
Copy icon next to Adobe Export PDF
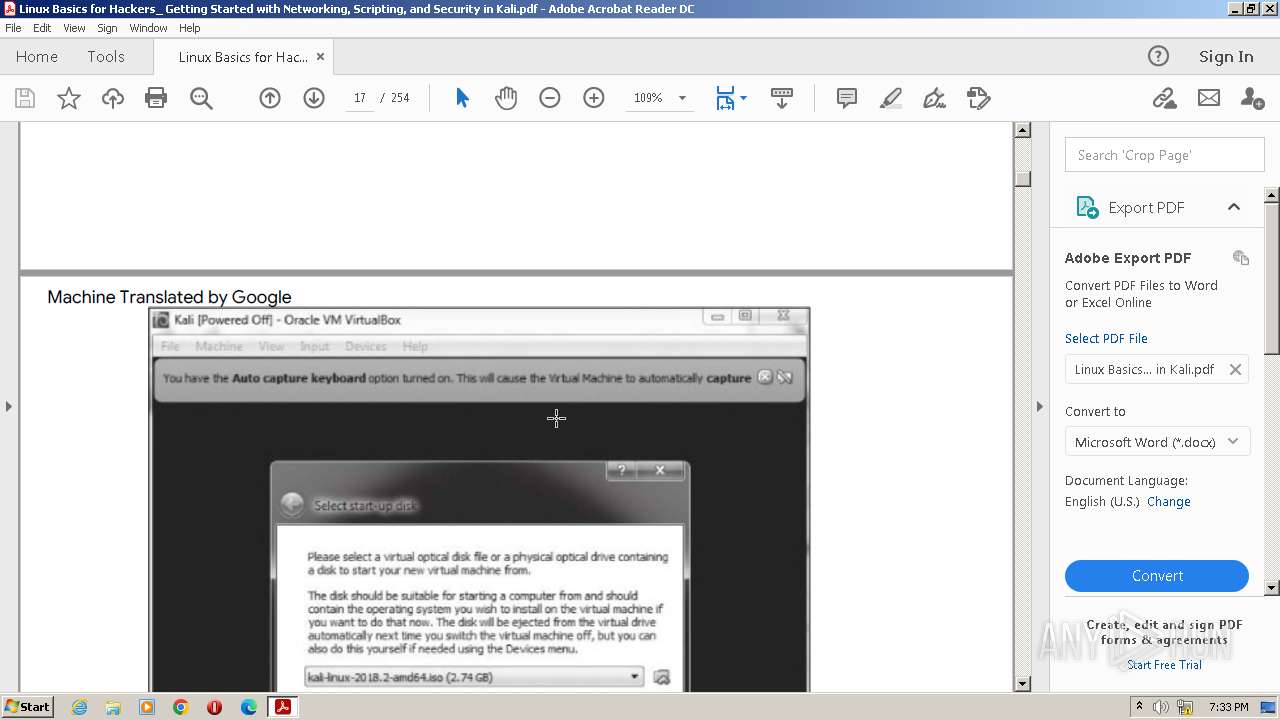pos(1241,258)
